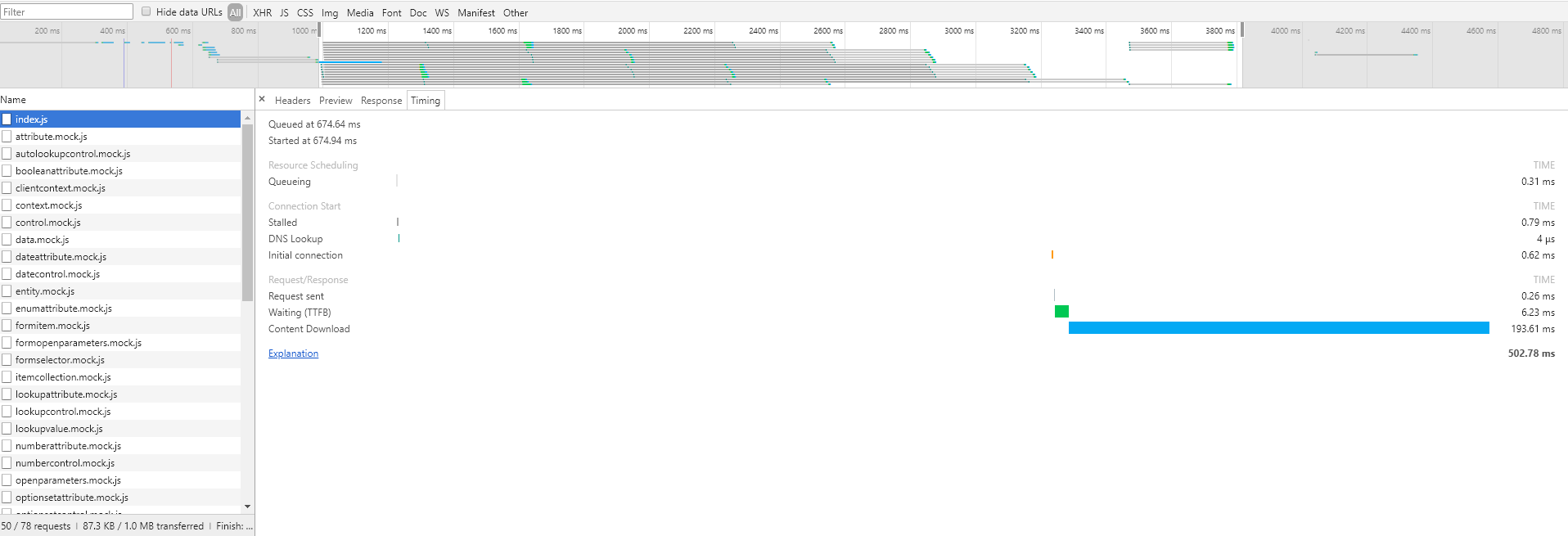This screenshot has height=536, width=1568.
Task: Focus the Filter input field
Action: pyautogui.click(x=67, y=11)
